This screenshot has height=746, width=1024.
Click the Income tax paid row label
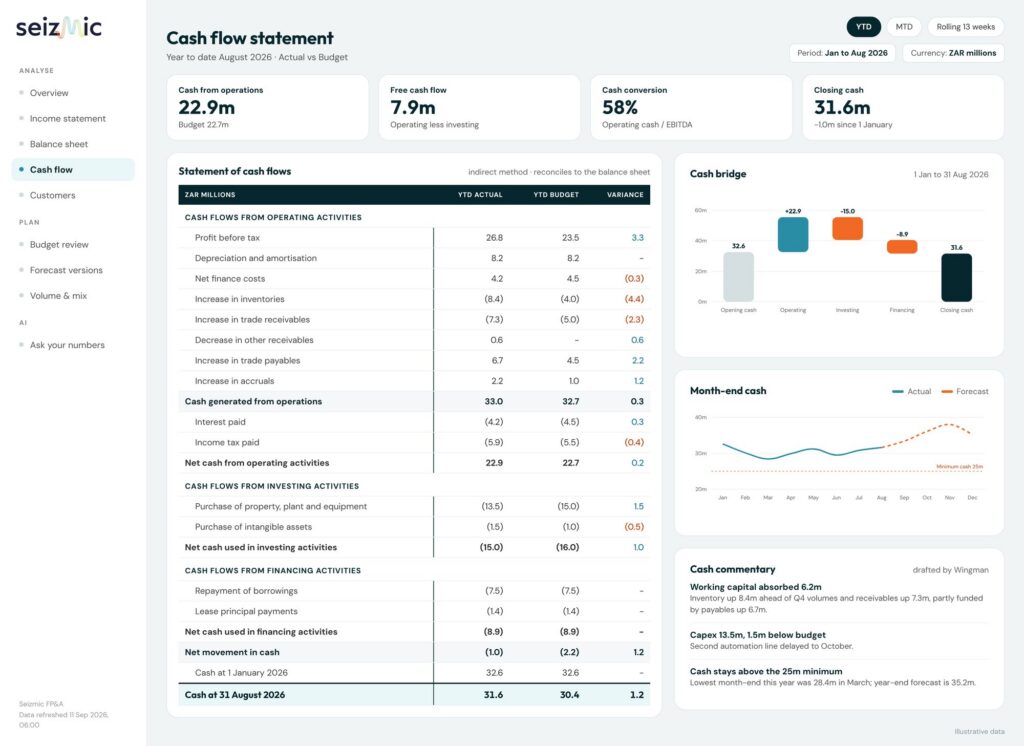click(x=227, y=442)
